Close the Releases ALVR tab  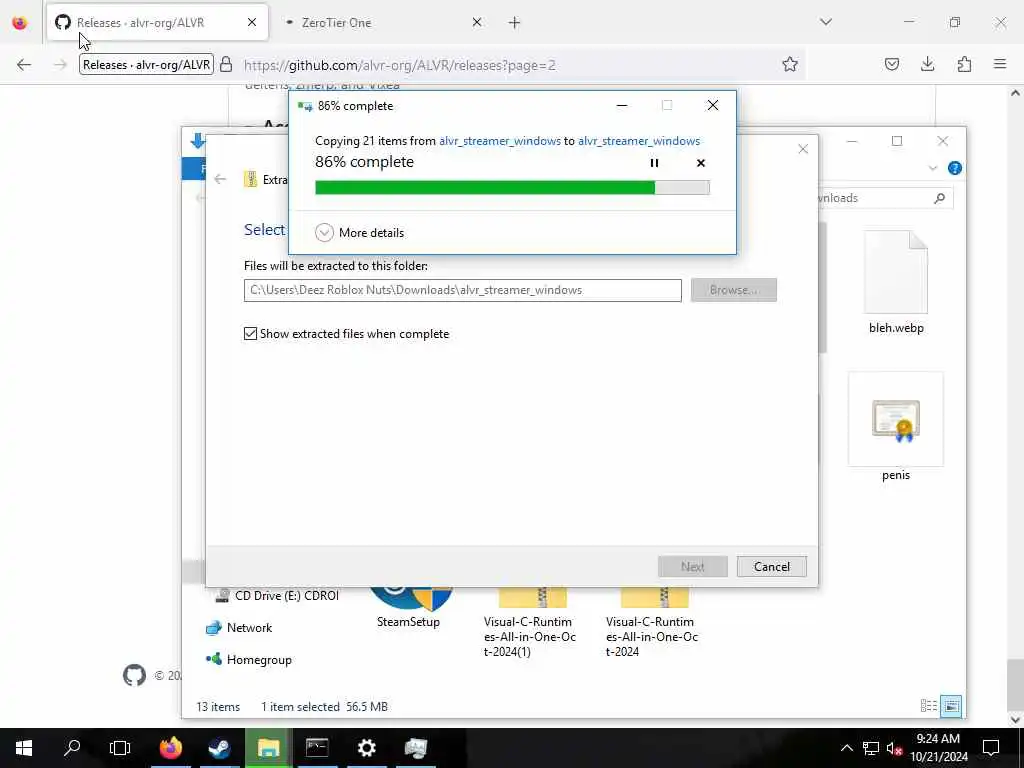click(252, 22)
